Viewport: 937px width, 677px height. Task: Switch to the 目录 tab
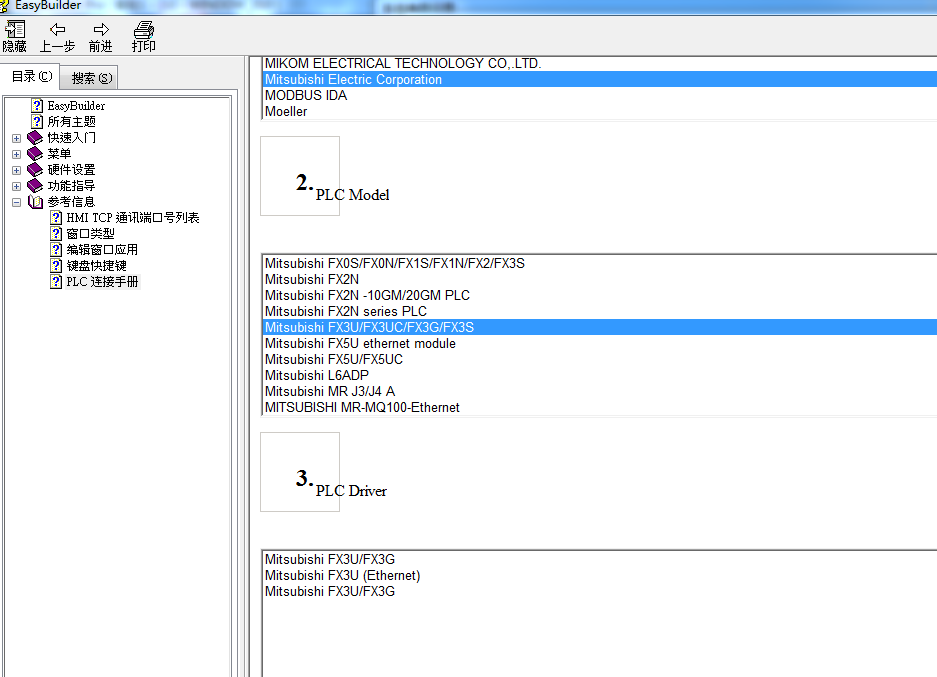point(31,77)
